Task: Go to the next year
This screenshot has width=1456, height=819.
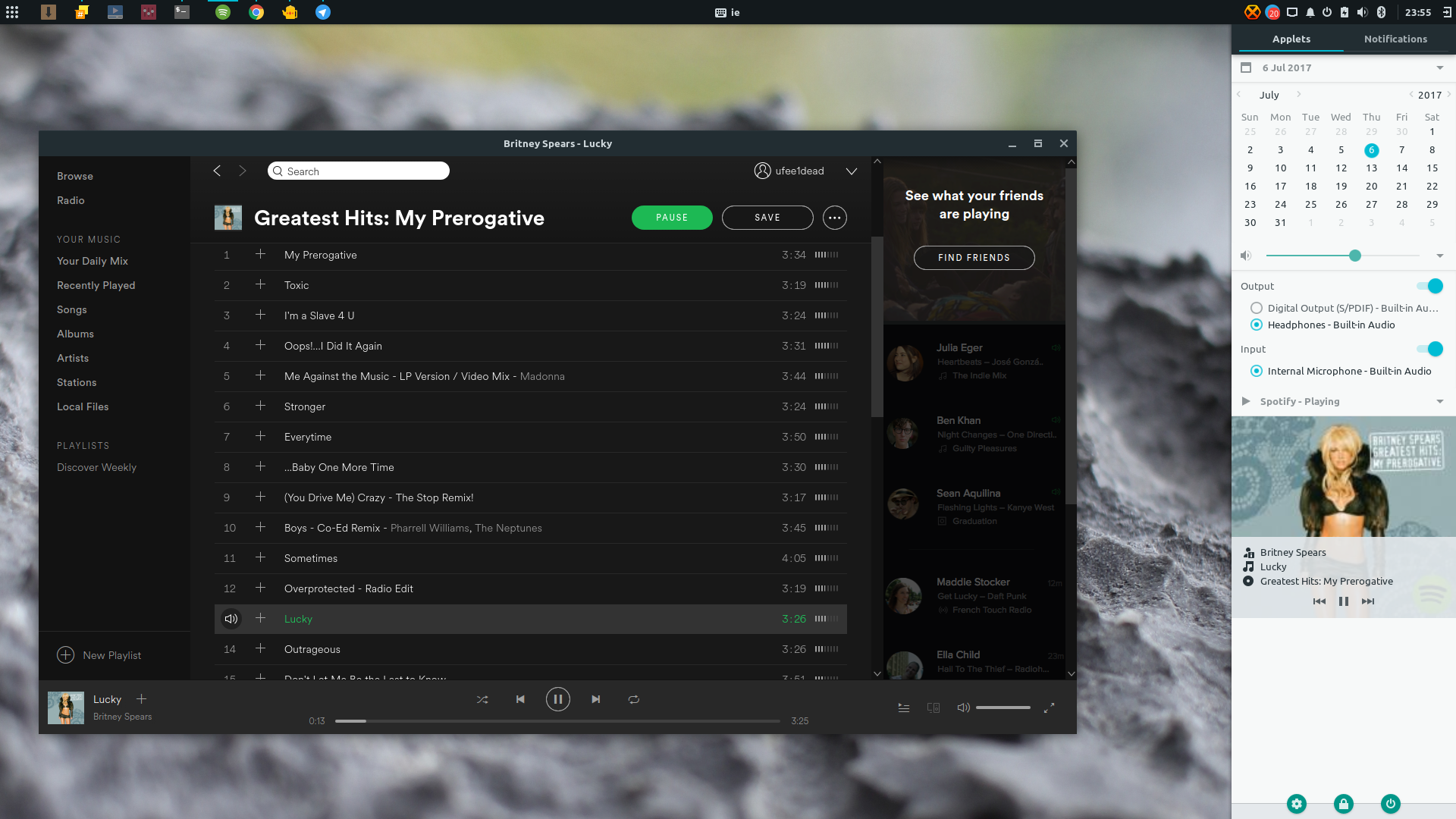Action: point(1449,95)
